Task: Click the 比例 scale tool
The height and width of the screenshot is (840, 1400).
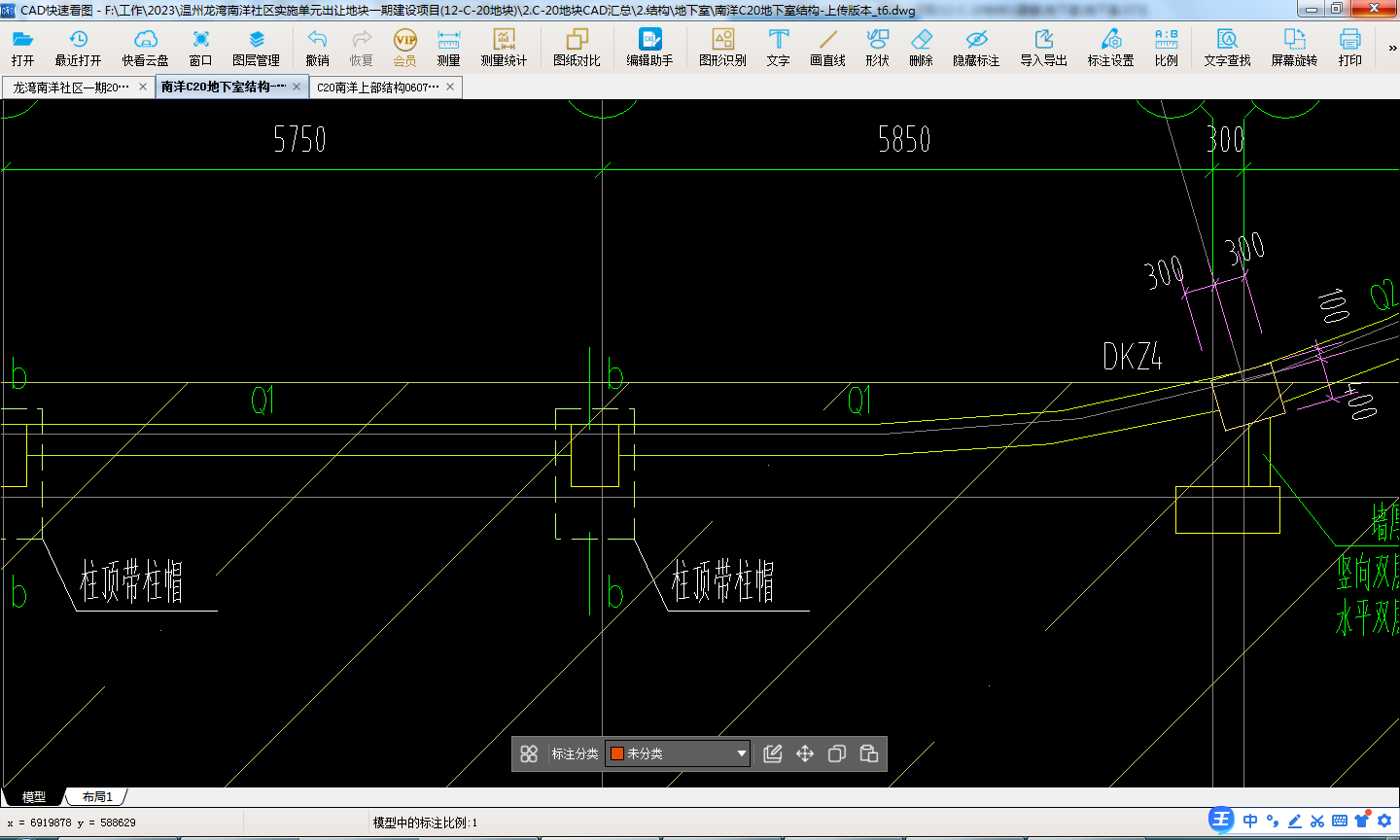Action: (x=1166, y=47)
